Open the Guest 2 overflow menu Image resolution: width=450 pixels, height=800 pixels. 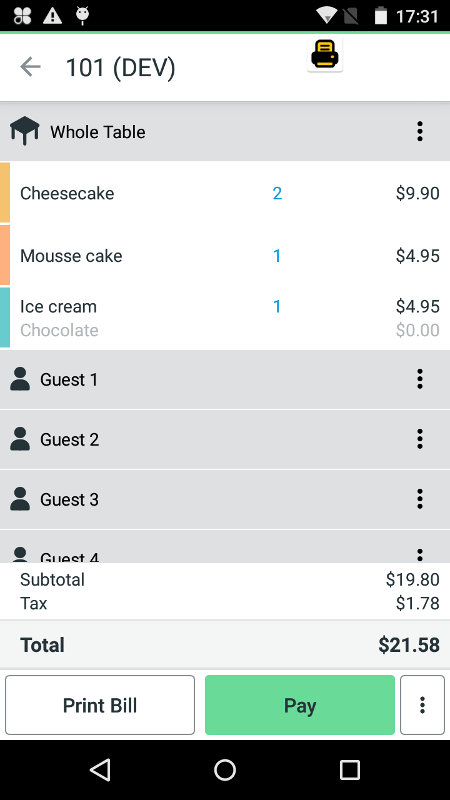pos(419,439)
